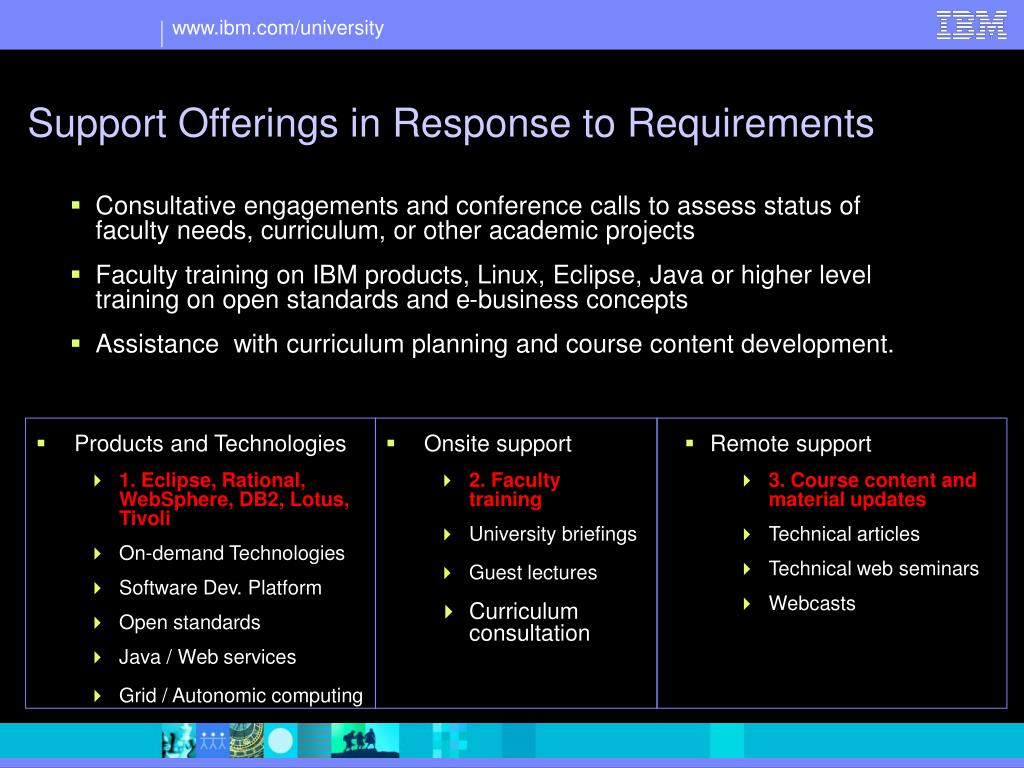The image size is (1024, 768).
Task: Click the arrow bullet beside Curriculum consultation
Action: 448,612
